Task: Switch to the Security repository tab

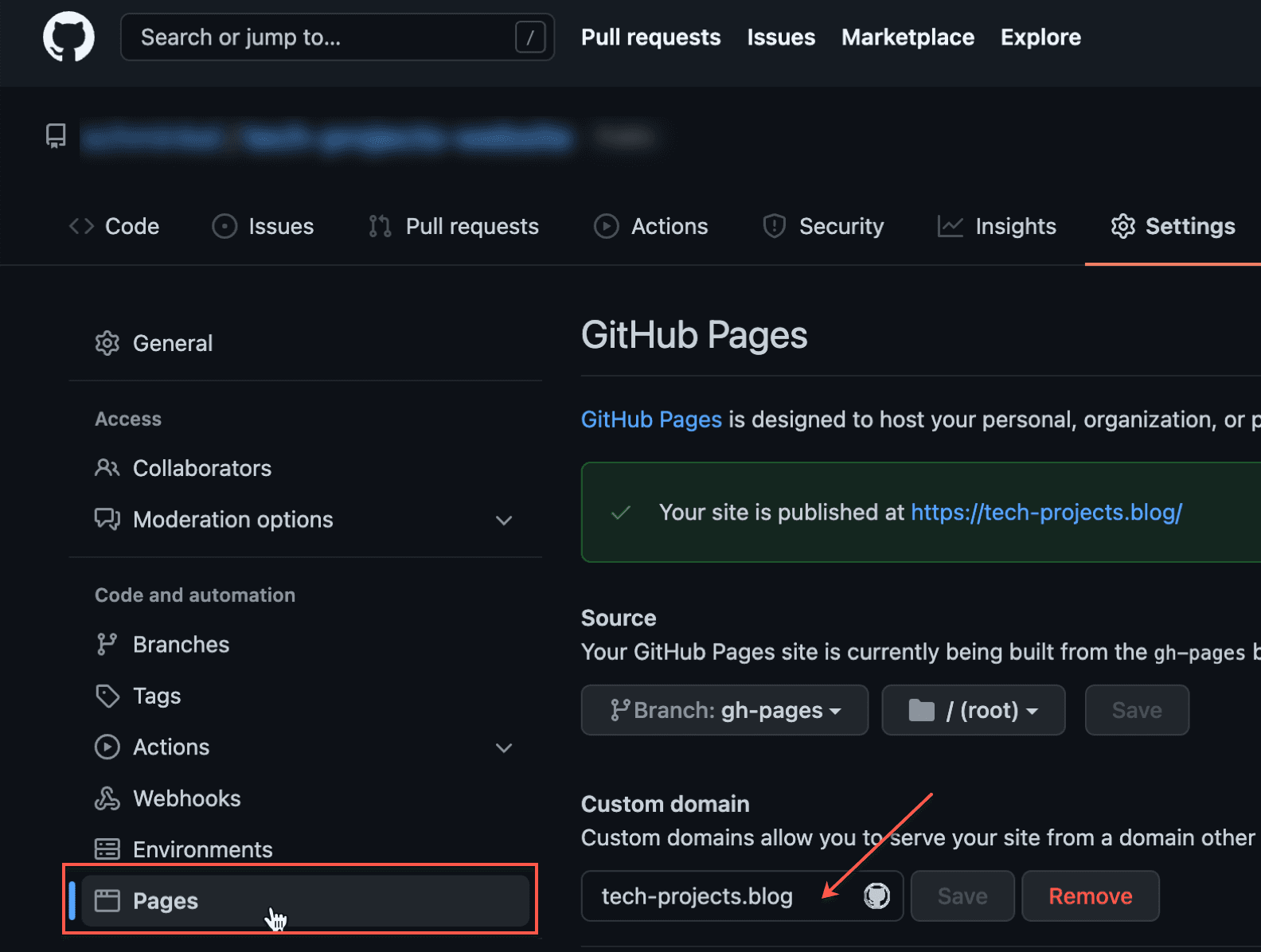Action: point(823,226)
